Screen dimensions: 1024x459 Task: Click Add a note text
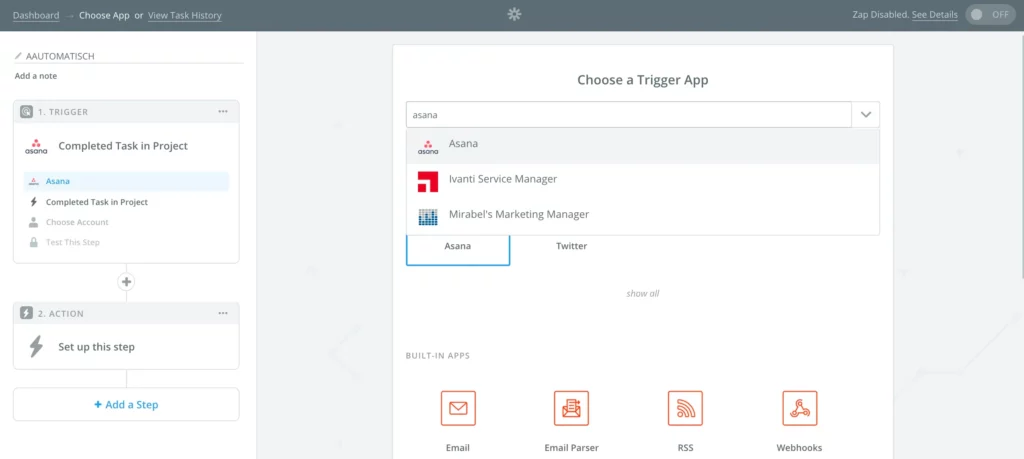coord(36,76)
